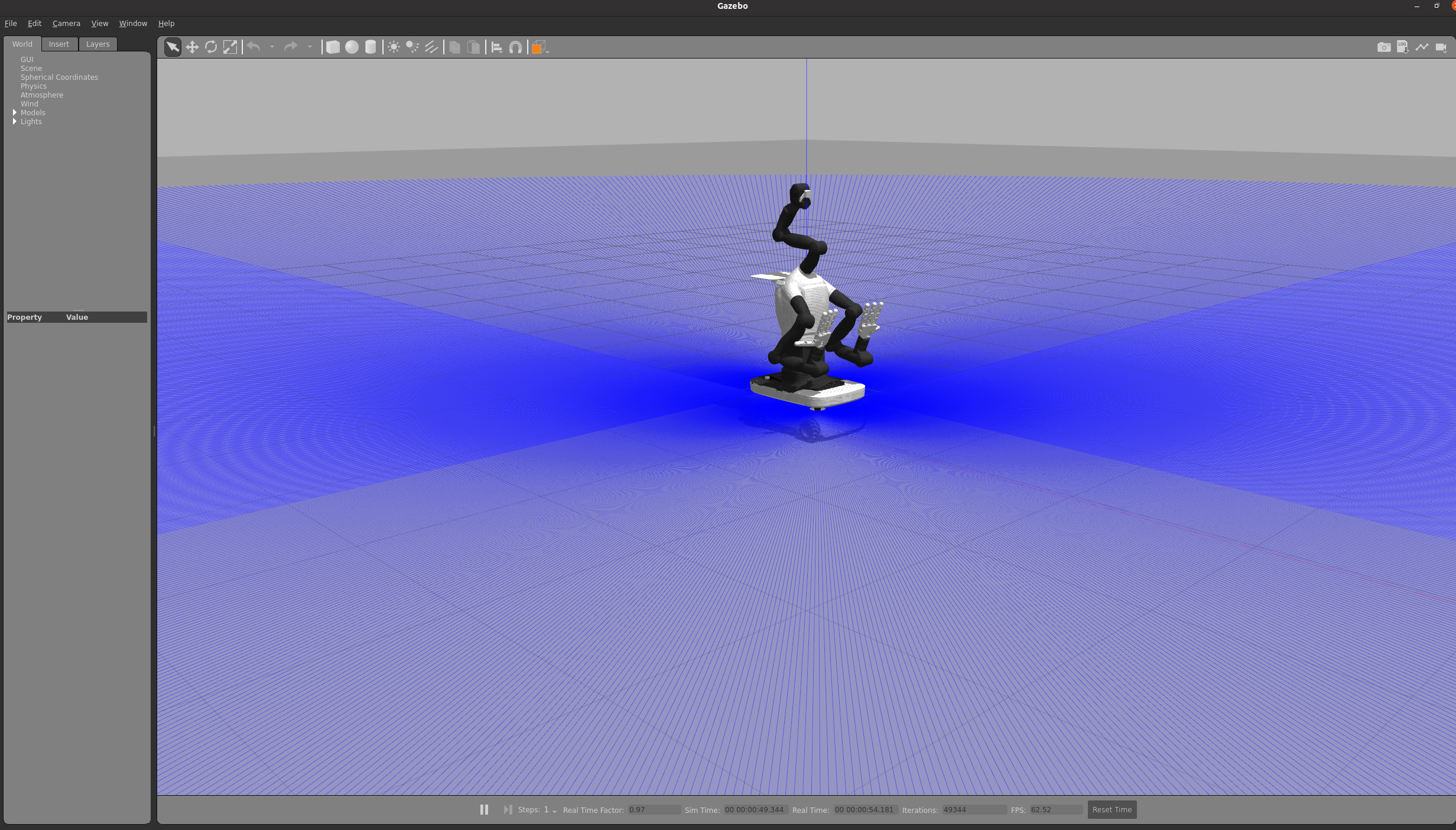Select the rotate mode tool
The height and width of the screenshot is (830, 1456).
211,47
